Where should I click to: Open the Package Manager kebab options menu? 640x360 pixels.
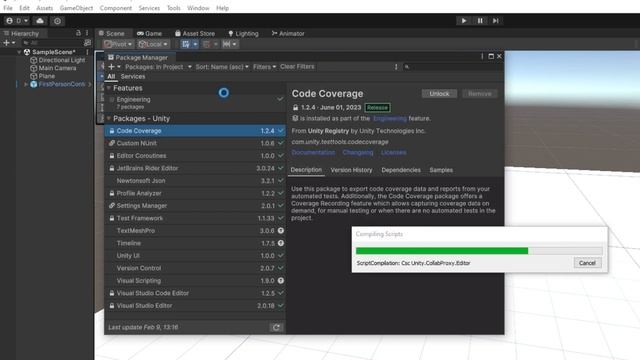482,56
